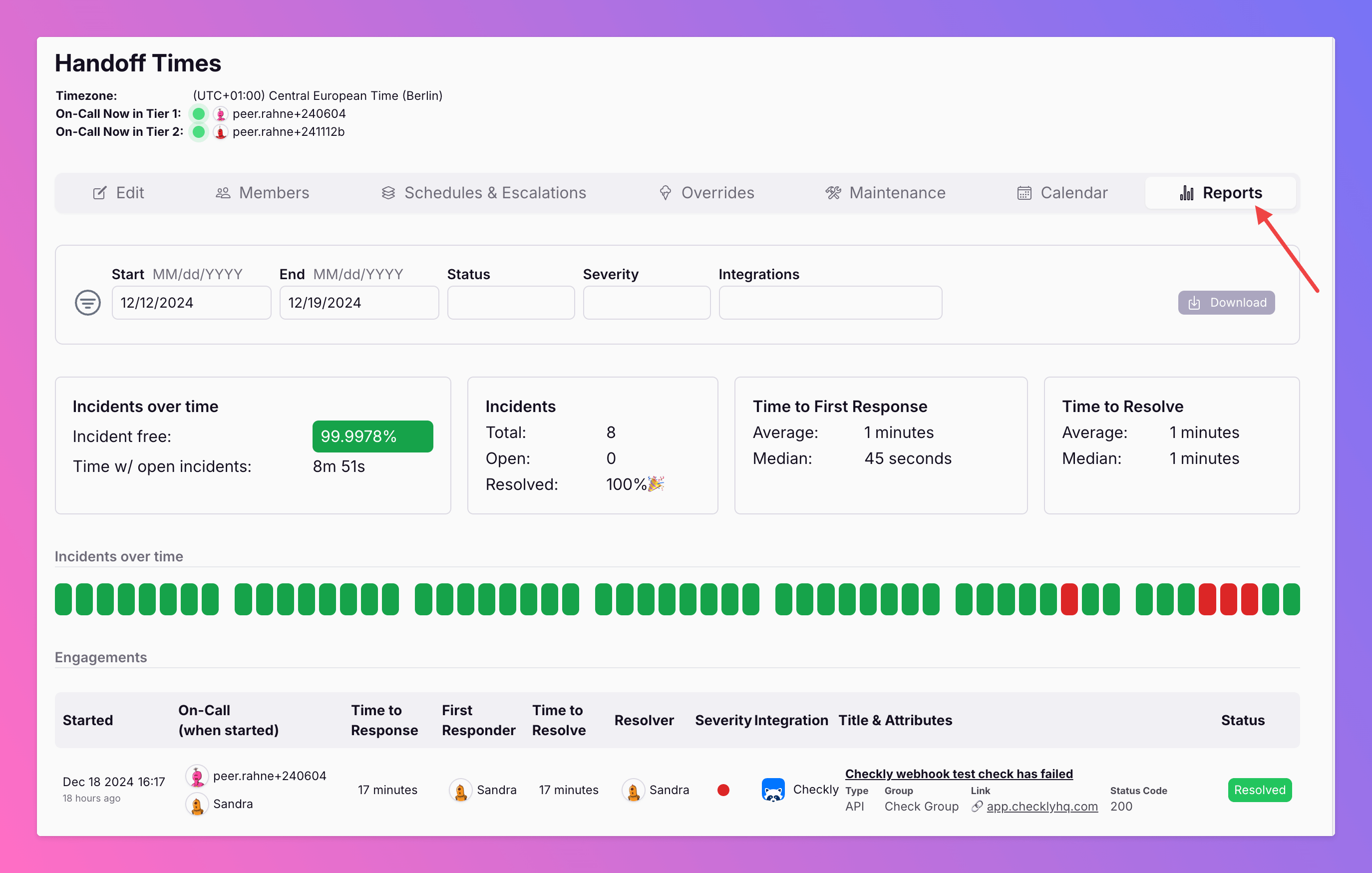Click the first red bar in incidents timeline
This screenshot has width=1372, height=873.
point(1069,599)
